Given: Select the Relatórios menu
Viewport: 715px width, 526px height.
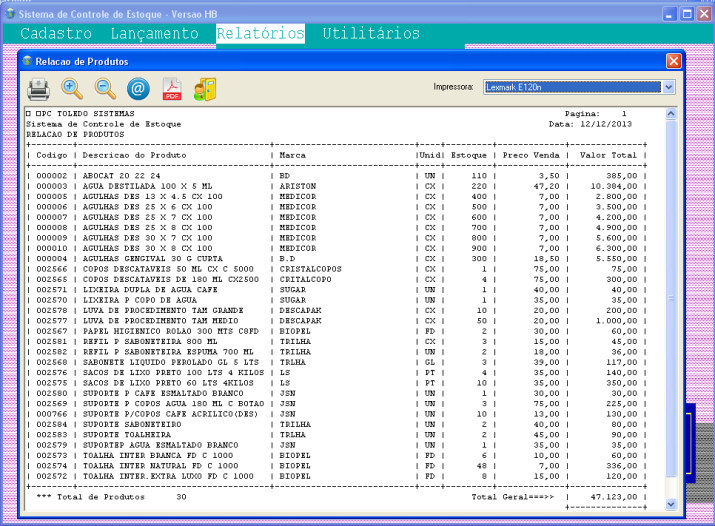Looking at the screenshot, I should click(260, 34).
